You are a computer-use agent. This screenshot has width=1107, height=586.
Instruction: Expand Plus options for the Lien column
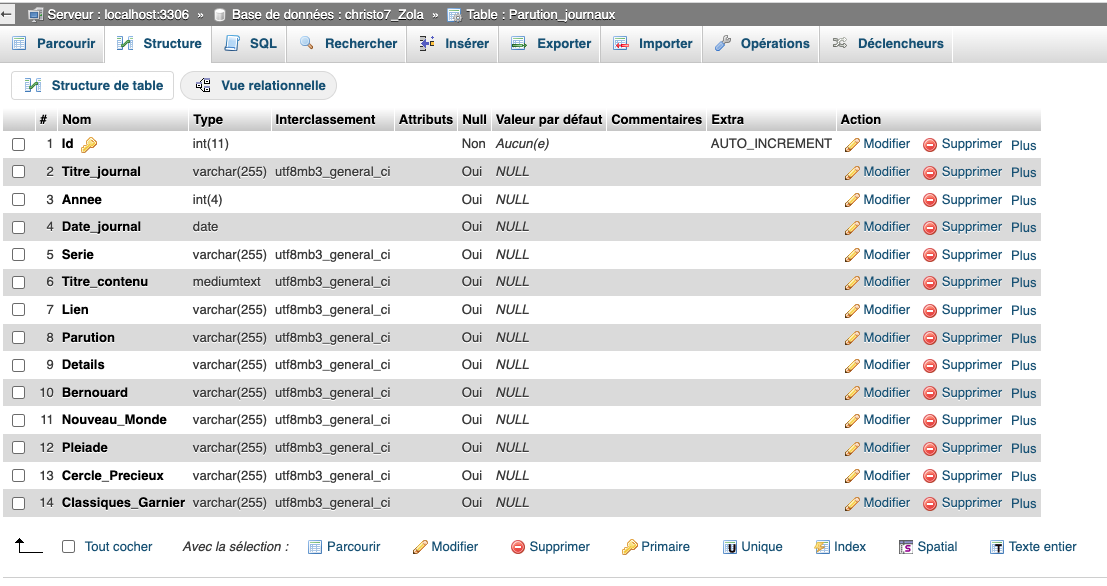tap(1023, 310)
